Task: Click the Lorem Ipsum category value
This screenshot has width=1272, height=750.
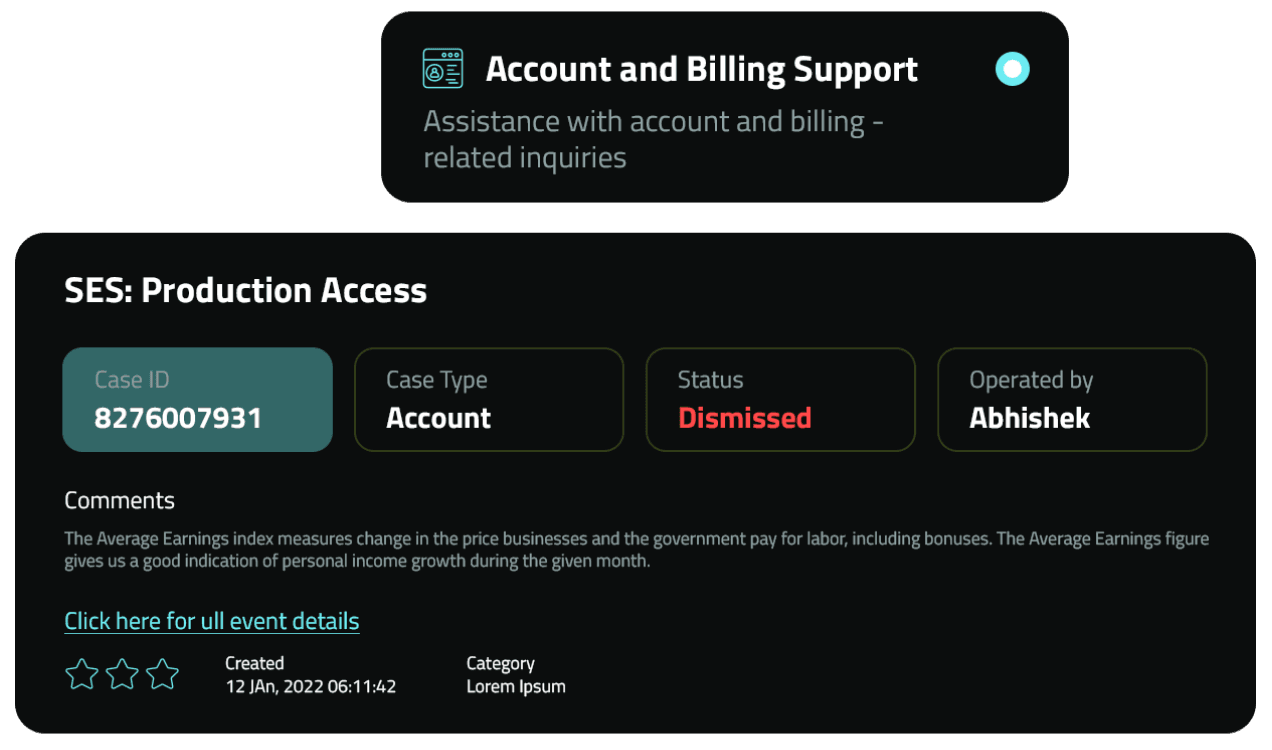Action: click(x=516, y=687)
